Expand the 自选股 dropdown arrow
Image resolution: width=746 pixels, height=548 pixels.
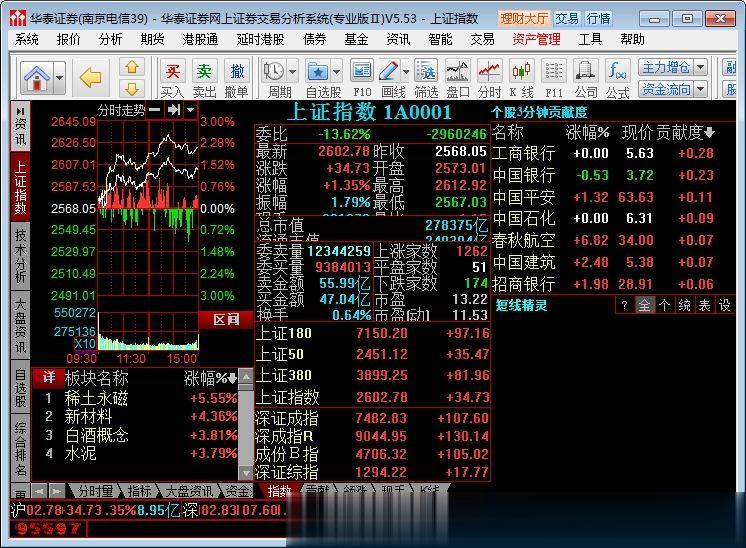(337, 72)
